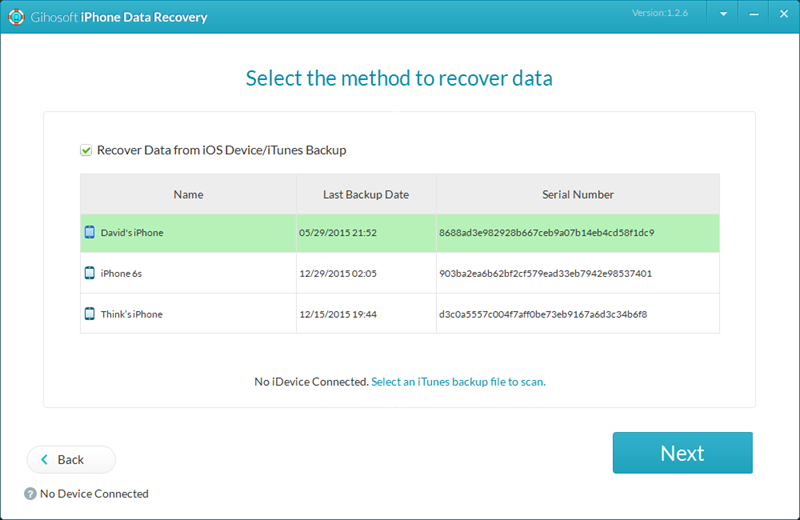Proceed with the Next button
Screen dimensions: 800x520
click(x=683, y=453)
